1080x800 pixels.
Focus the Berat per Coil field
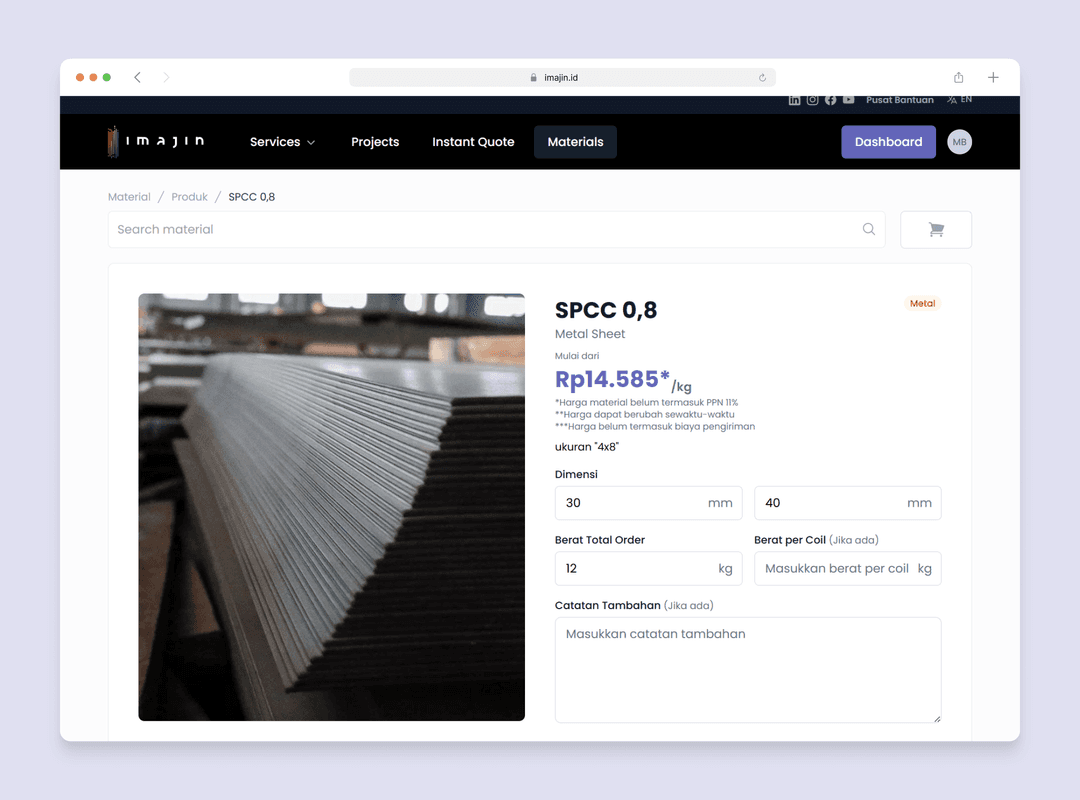837,568
